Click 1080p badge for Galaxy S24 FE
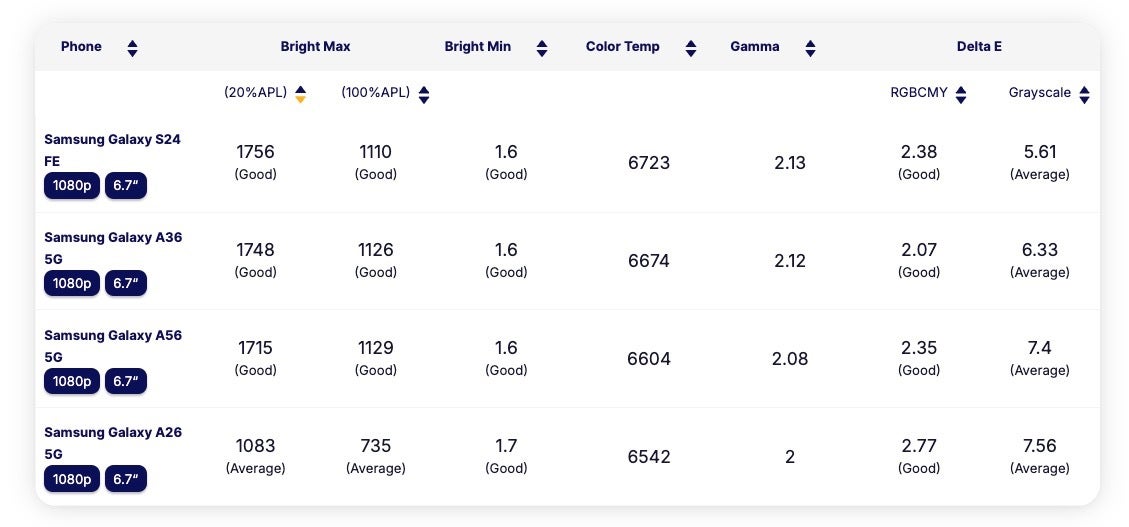The width and height of the screenshot is (1129, 527). click(72, 186)
